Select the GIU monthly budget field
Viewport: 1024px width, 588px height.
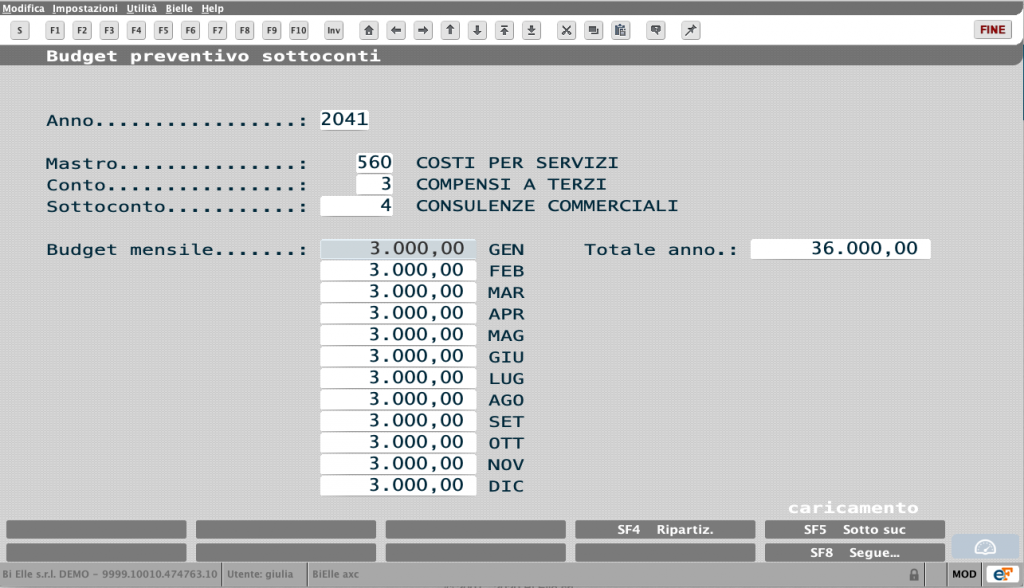[398, 357]
